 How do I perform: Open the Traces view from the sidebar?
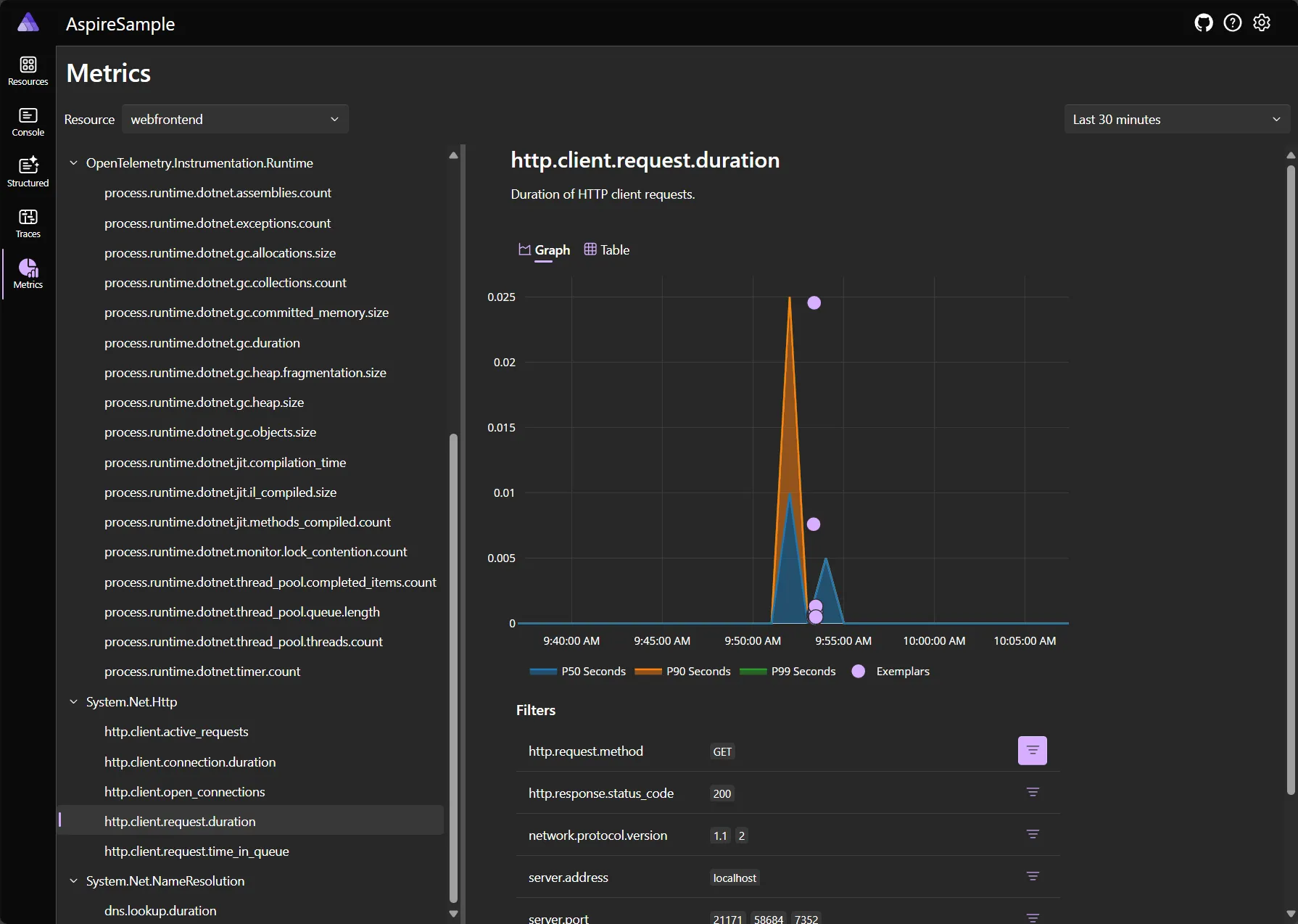pos(28,222)
